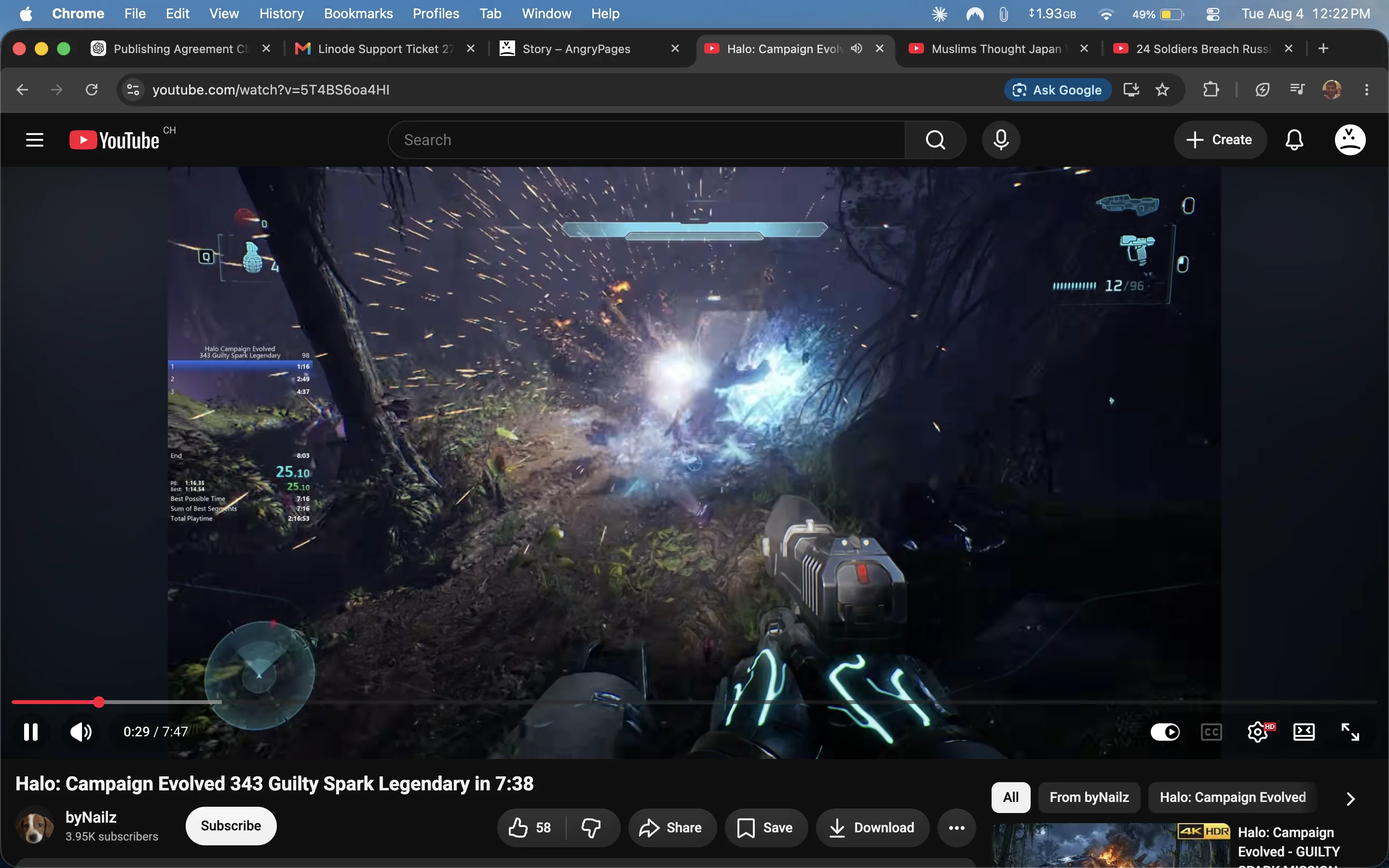Pause the video

(31, 732)
